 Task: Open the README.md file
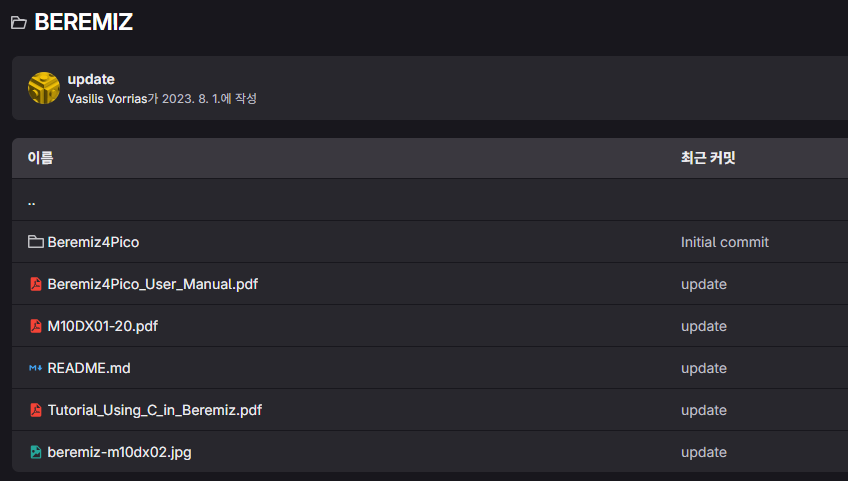[x=89, y=368]
